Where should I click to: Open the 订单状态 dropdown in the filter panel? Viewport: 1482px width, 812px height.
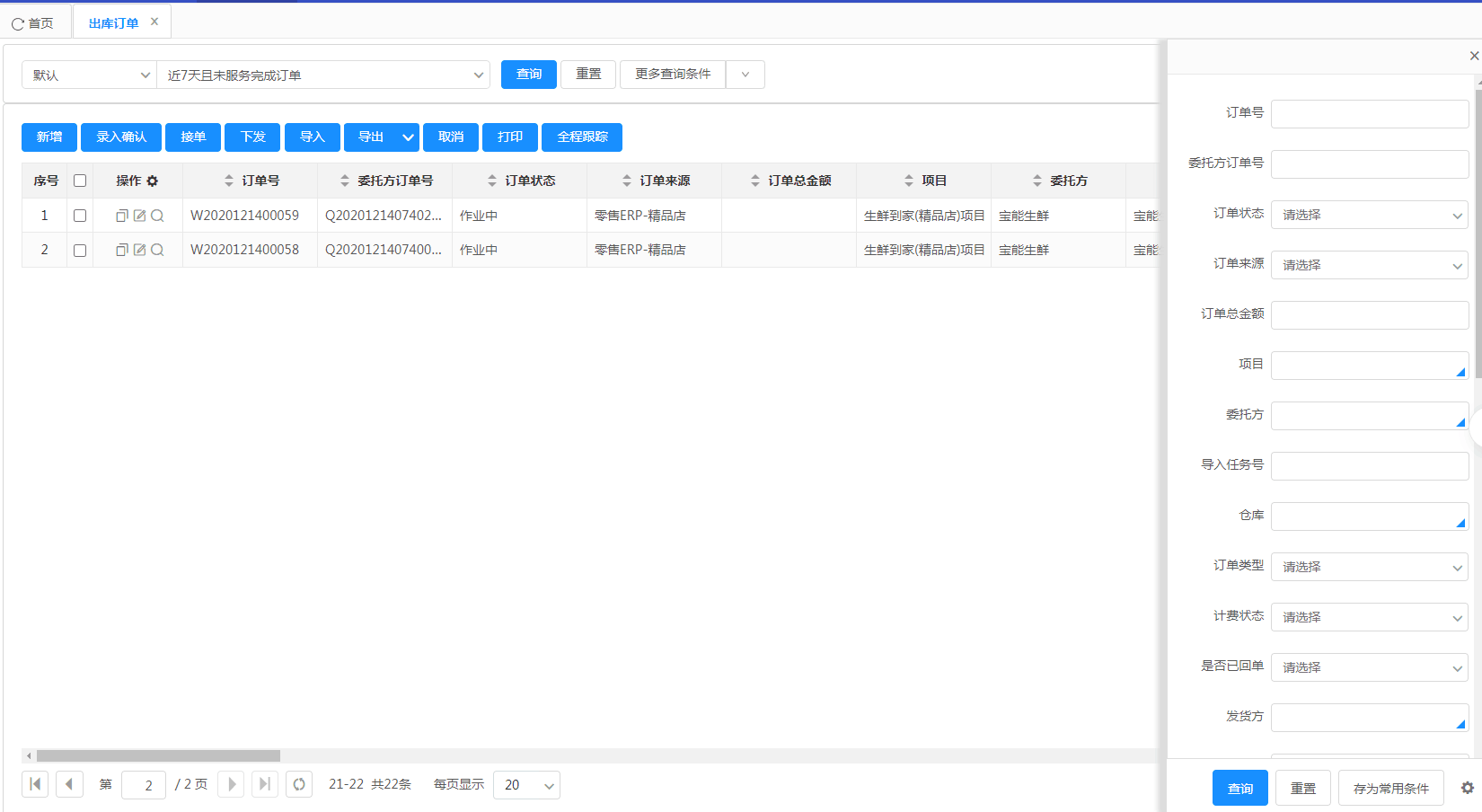(x=1369, y=214)
